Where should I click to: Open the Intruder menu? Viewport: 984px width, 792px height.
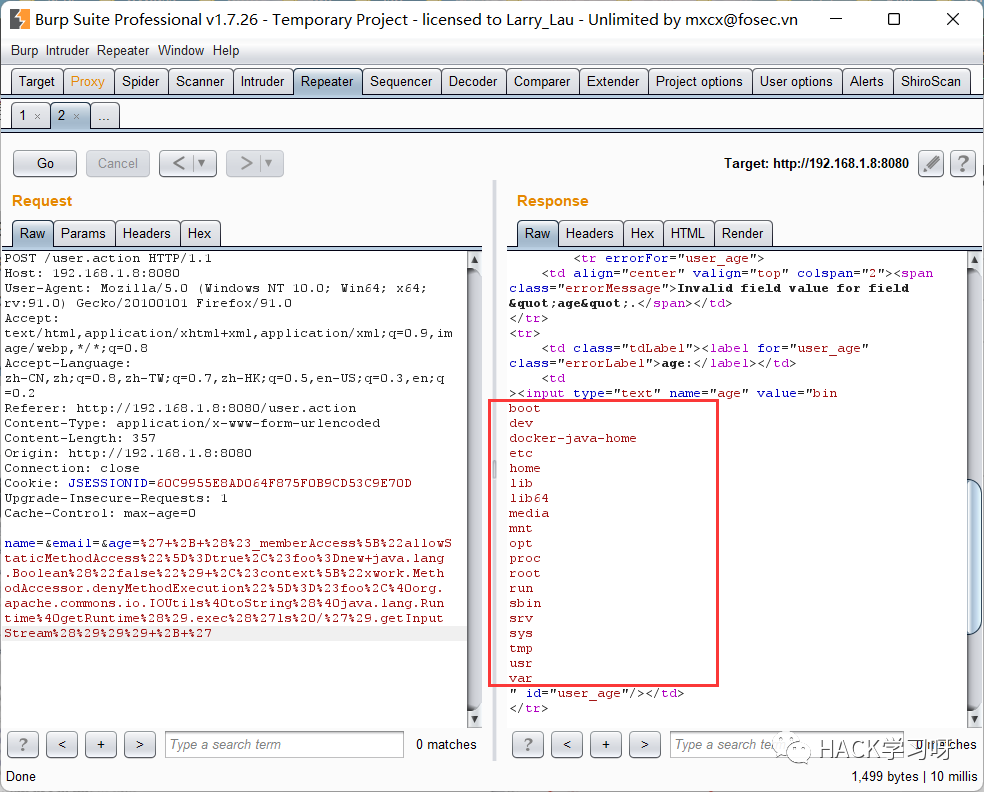[67, 50]
